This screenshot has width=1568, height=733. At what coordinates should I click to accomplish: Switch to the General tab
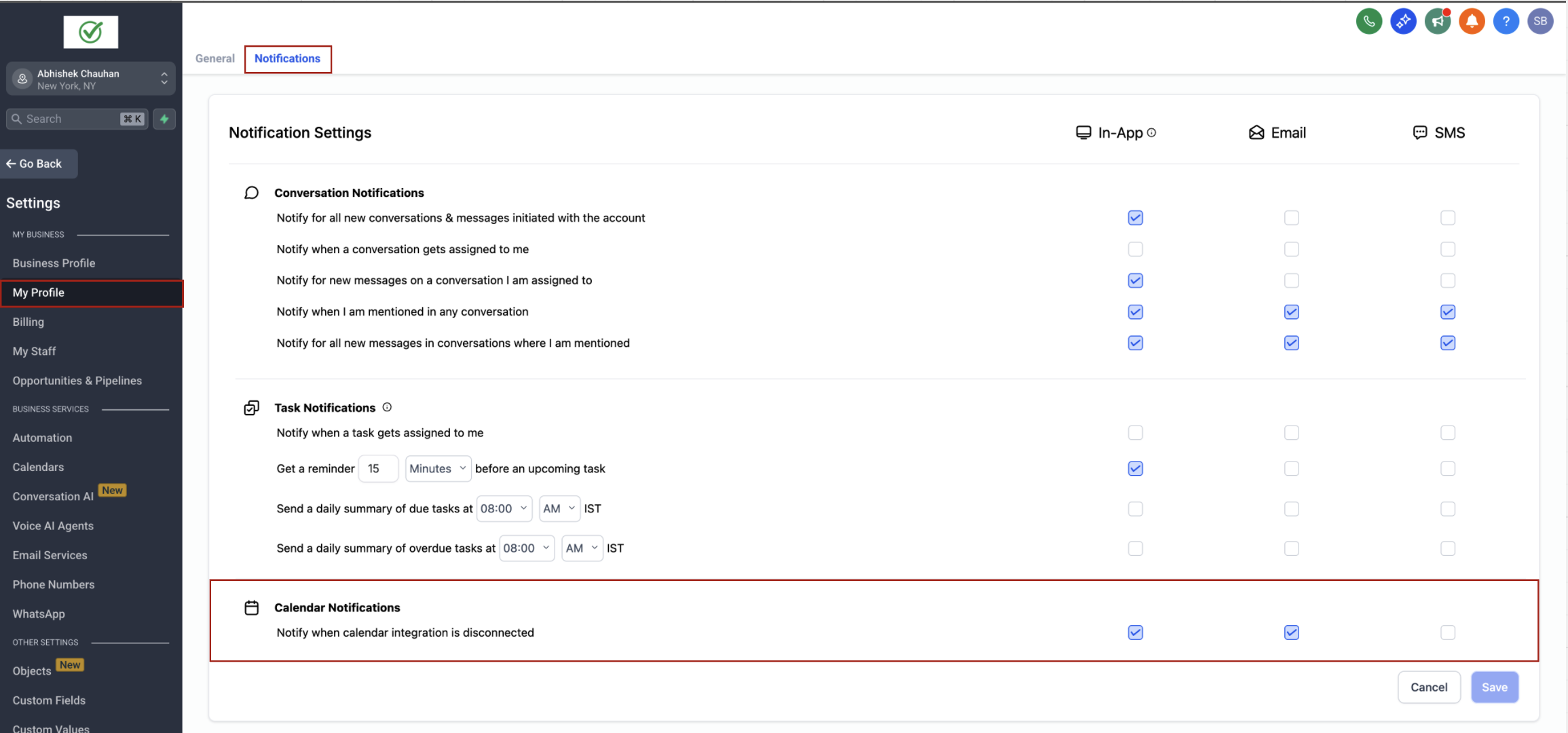pos(214,58)
